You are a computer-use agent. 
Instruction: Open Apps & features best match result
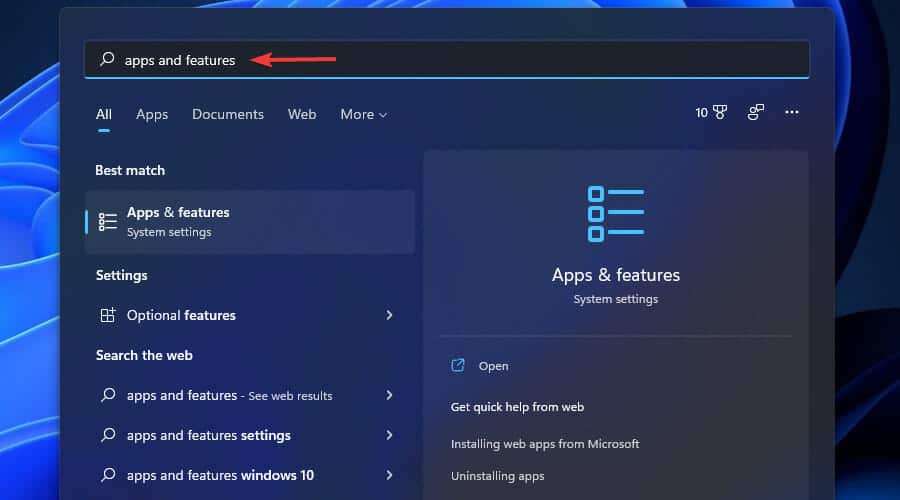[250, 222]
